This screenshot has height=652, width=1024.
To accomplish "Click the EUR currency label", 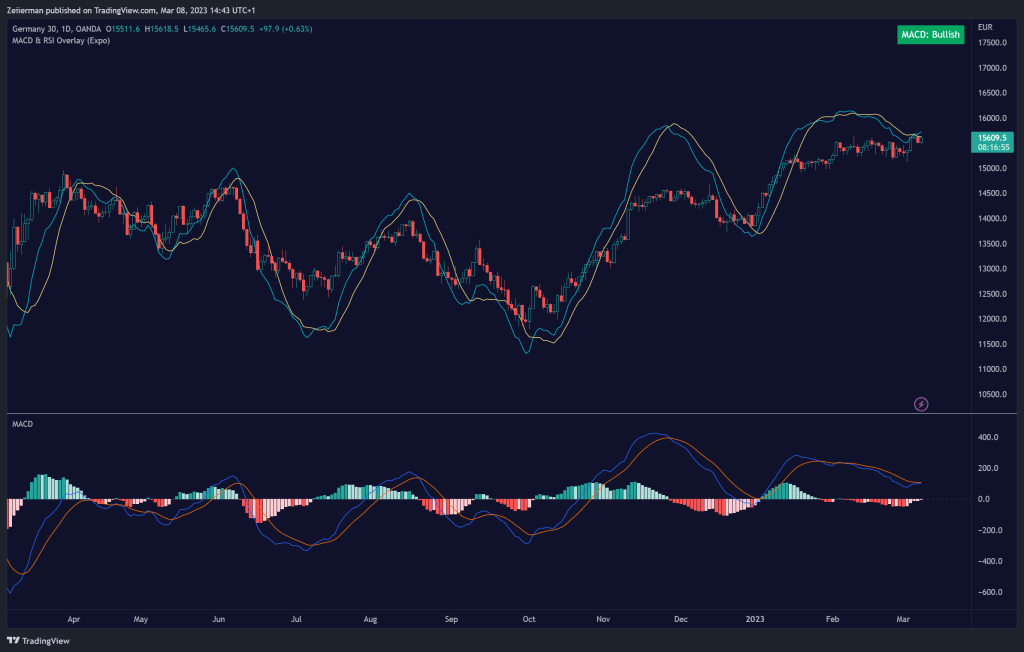I will tap(985, 26).
